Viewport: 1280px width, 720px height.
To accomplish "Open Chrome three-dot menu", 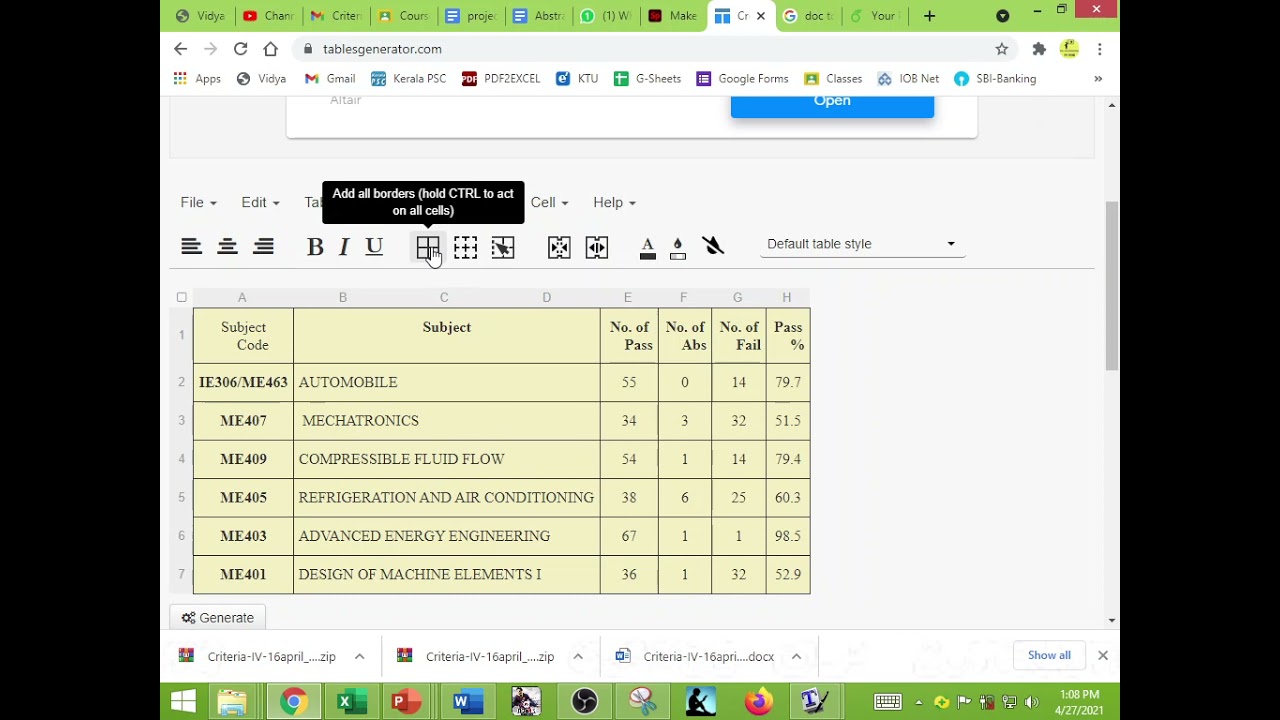I will coord(1099,49).
